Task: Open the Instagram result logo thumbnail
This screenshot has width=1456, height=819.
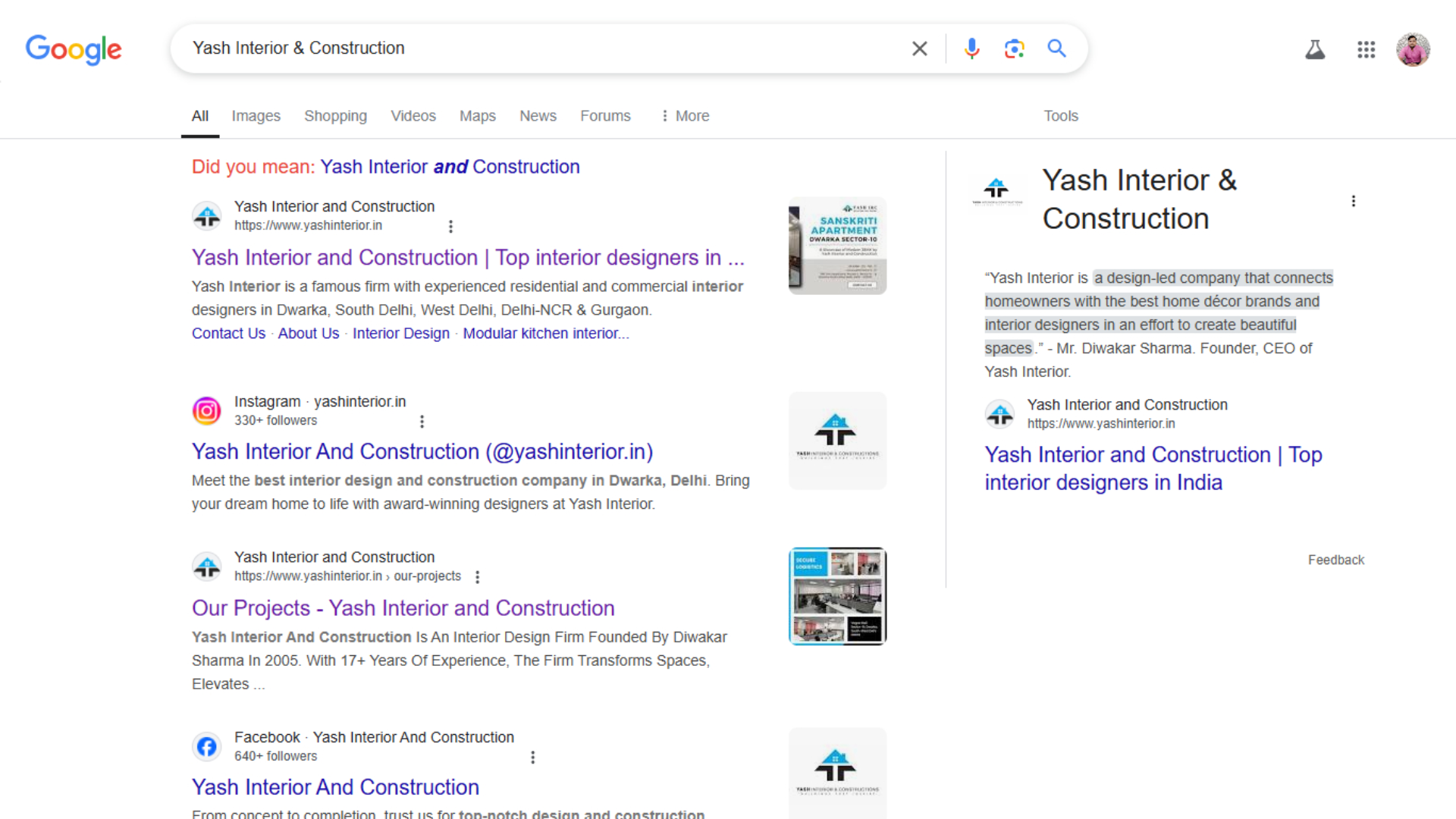Action: [837, 441]
